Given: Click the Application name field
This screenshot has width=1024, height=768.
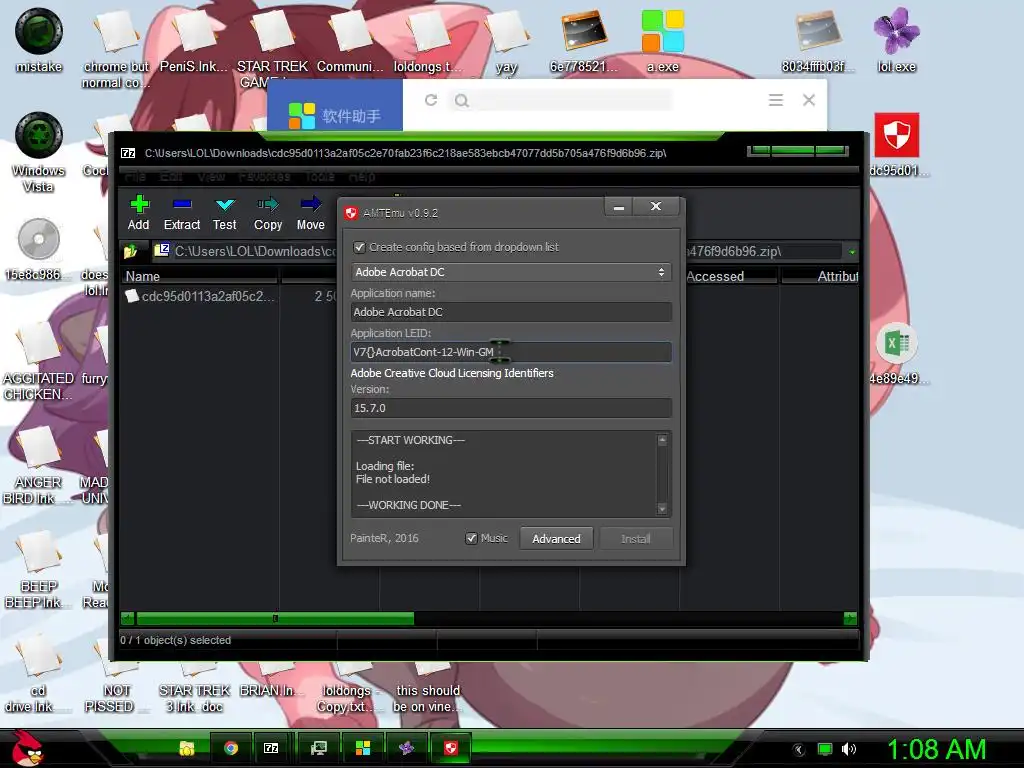Looking at the screenshot, I should 511,312.
